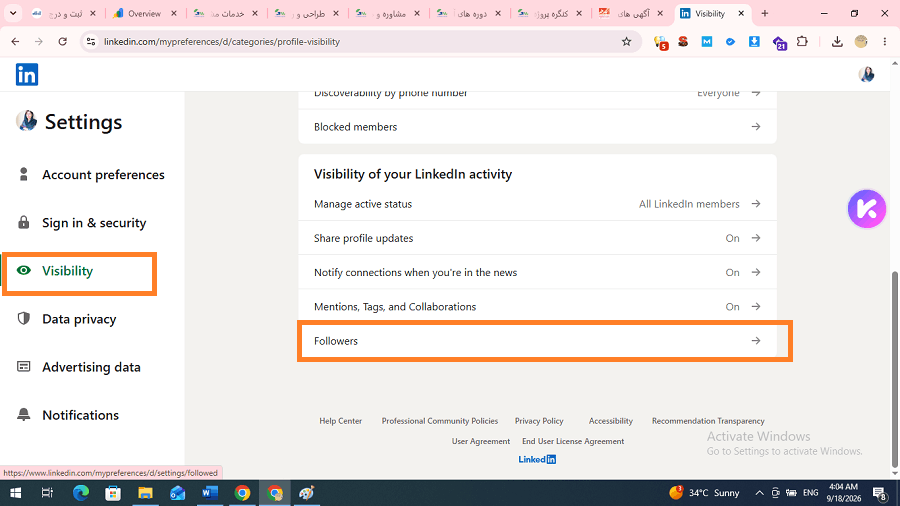Open profile avatar menu in LinkedIn header
The height and width of the screenshot is (506, 900).
(x=866, y=75)
